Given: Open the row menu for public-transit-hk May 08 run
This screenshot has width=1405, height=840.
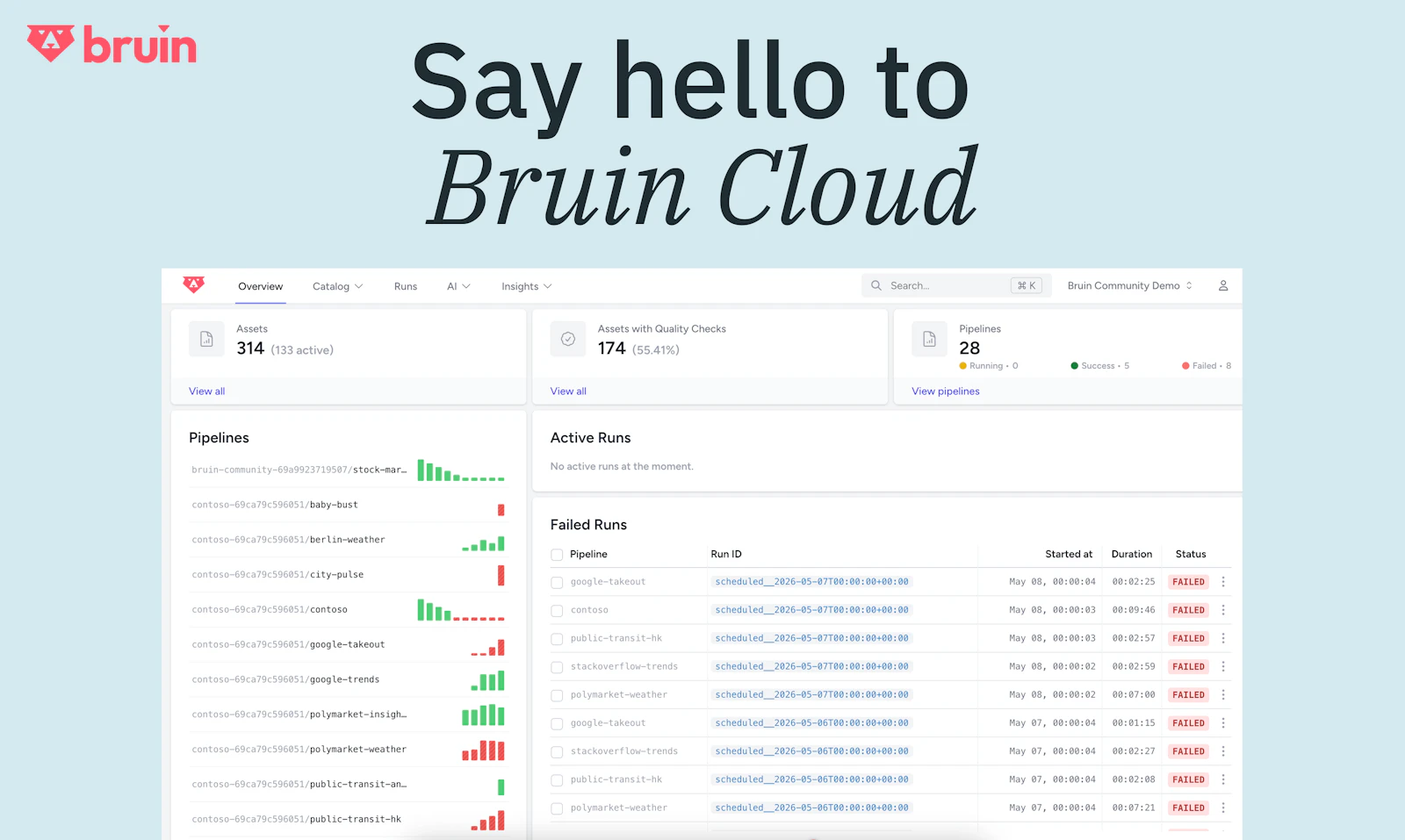Looking at the screenshot, I should coord(1223,638).
